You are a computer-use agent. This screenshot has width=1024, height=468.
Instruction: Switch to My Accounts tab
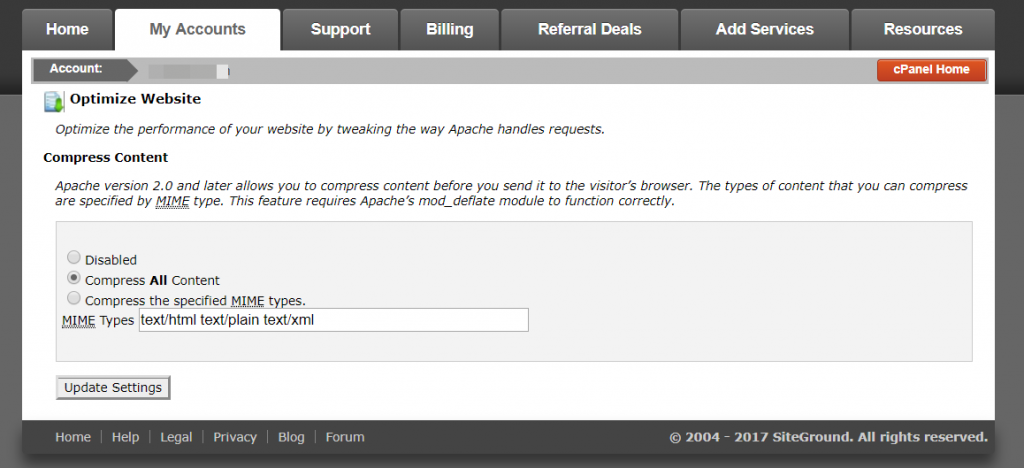click(197, 29)
